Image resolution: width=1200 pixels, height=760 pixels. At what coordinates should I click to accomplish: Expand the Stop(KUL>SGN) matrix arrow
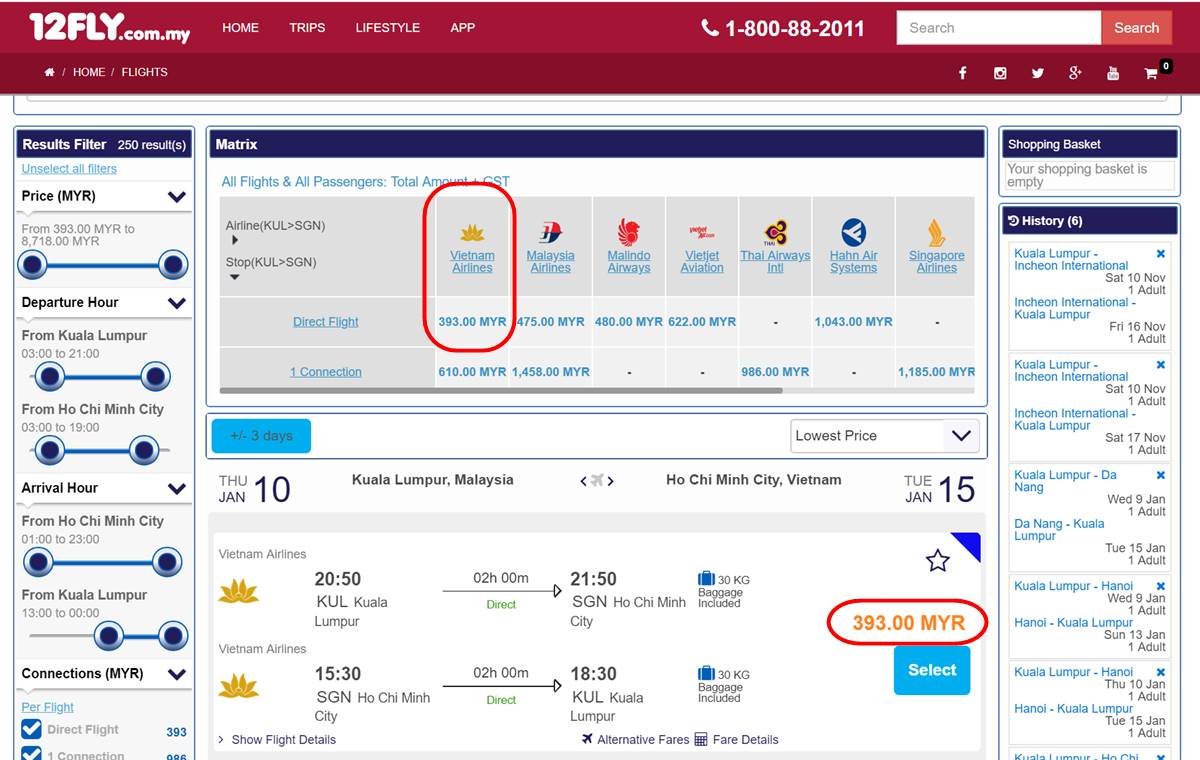click(235, 277)
